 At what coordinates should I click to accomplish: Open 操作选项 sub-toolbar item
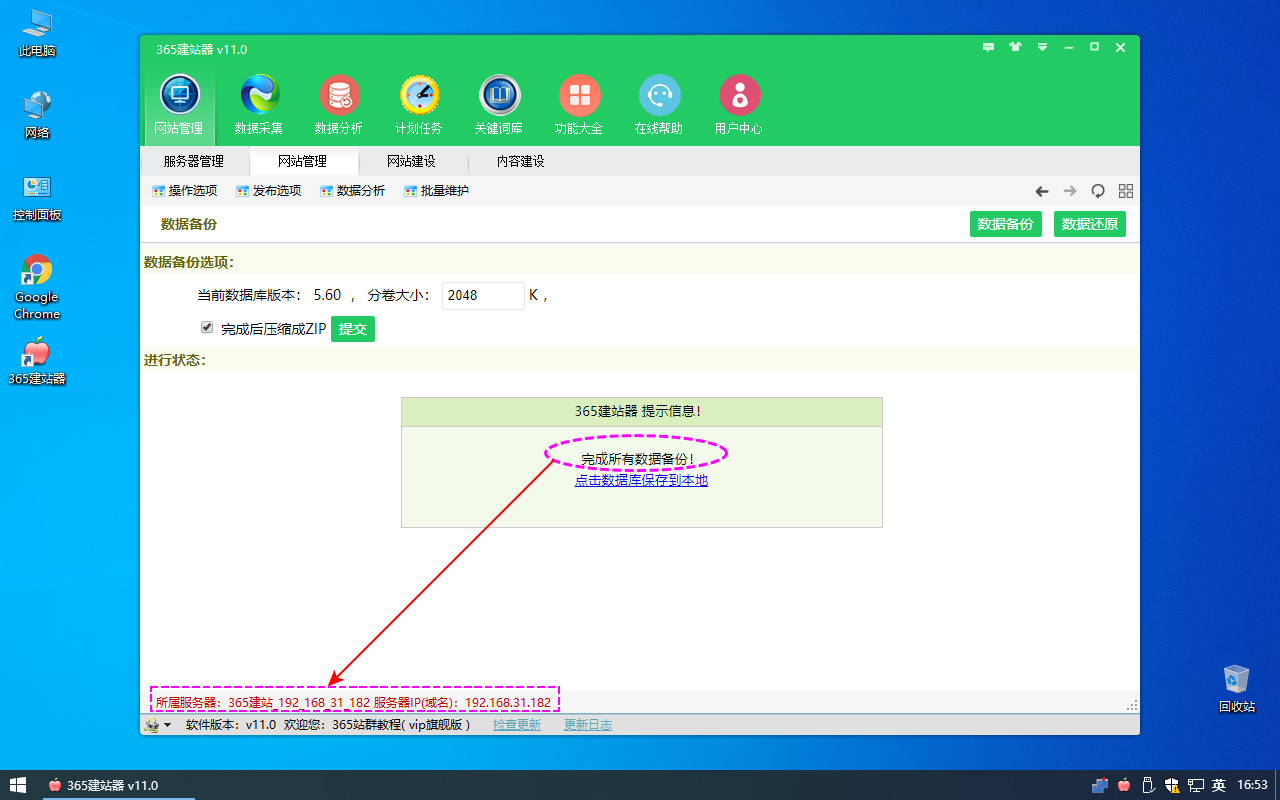click(x=184, y=191)
